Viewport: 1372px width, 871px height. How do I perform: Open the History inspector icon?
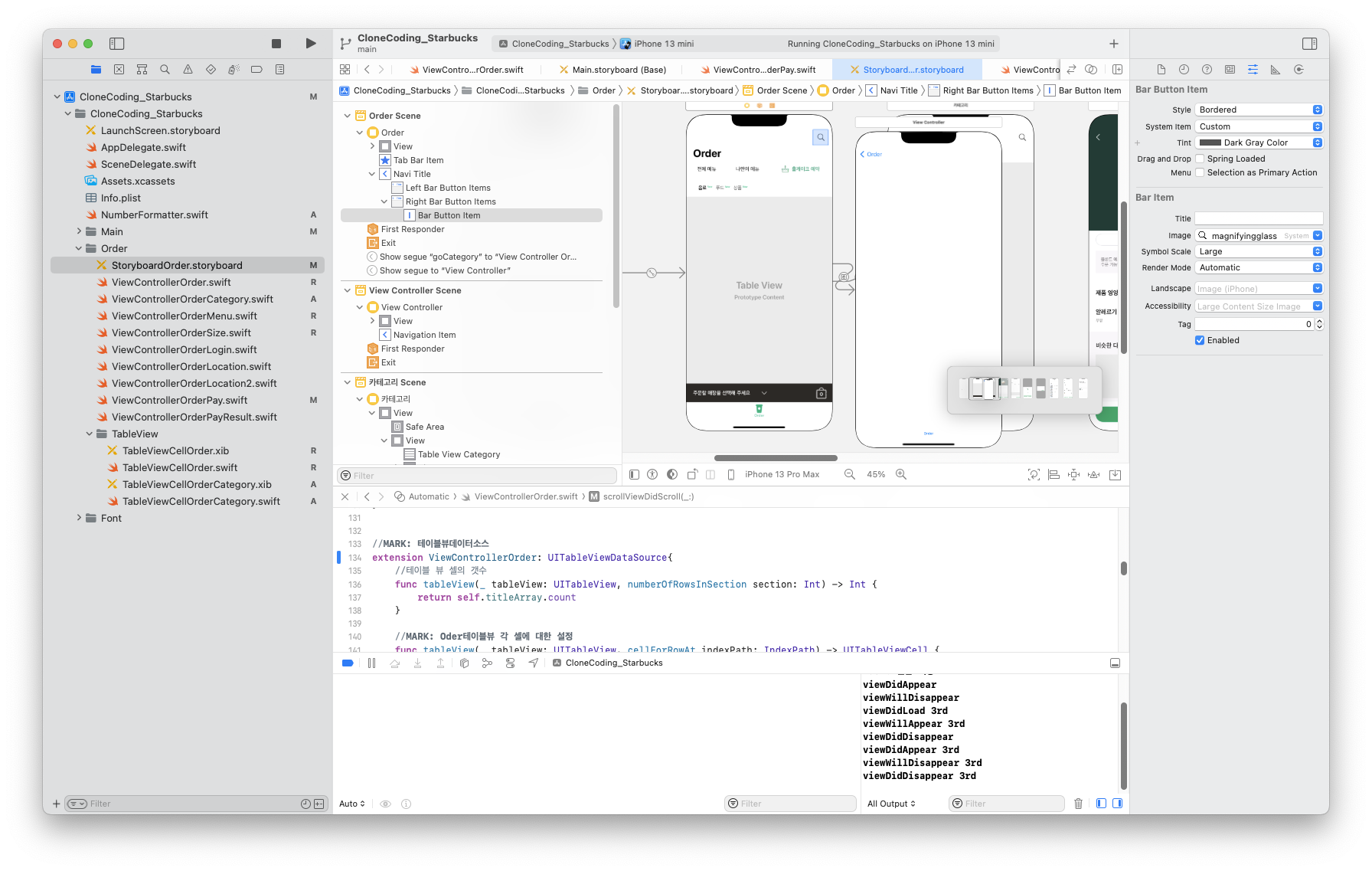[1184, 70]
